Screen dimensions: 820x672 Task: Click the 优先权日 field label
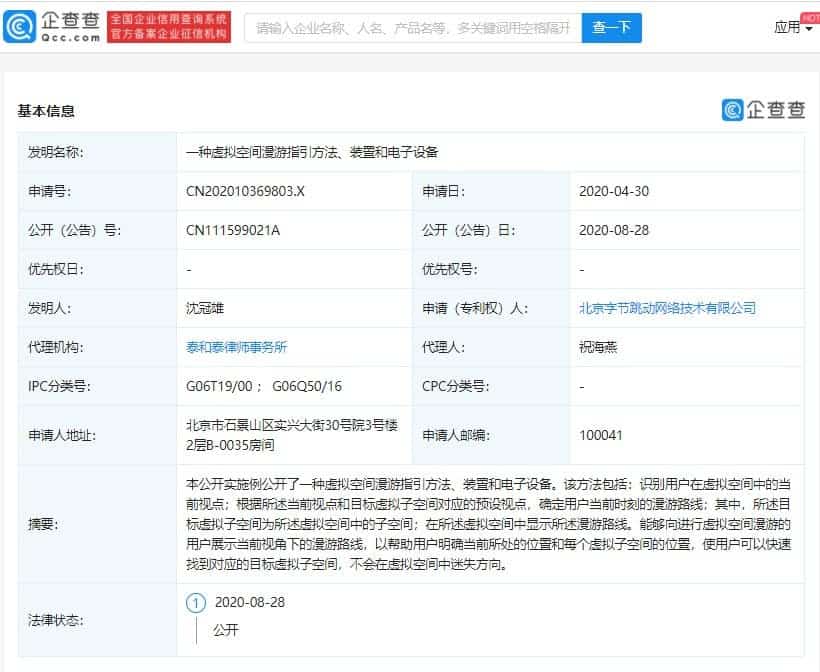[x=55, y=269]
